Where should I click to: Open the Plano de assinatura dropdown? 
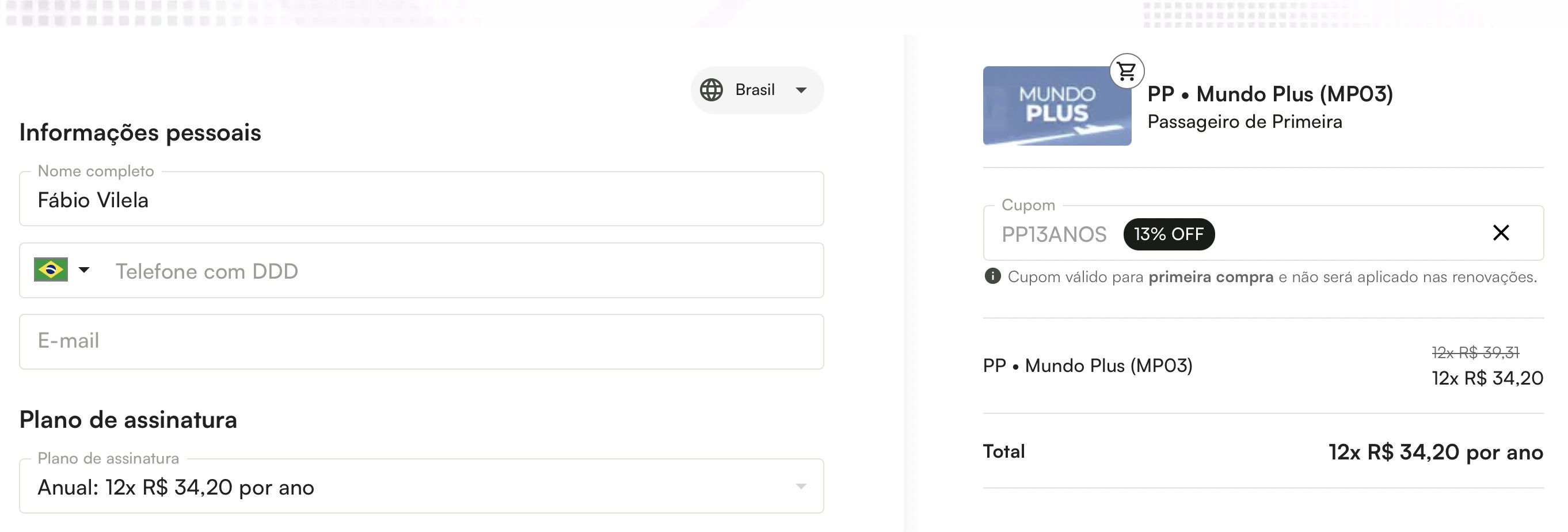pyautogui.click(x=420, y=487)
